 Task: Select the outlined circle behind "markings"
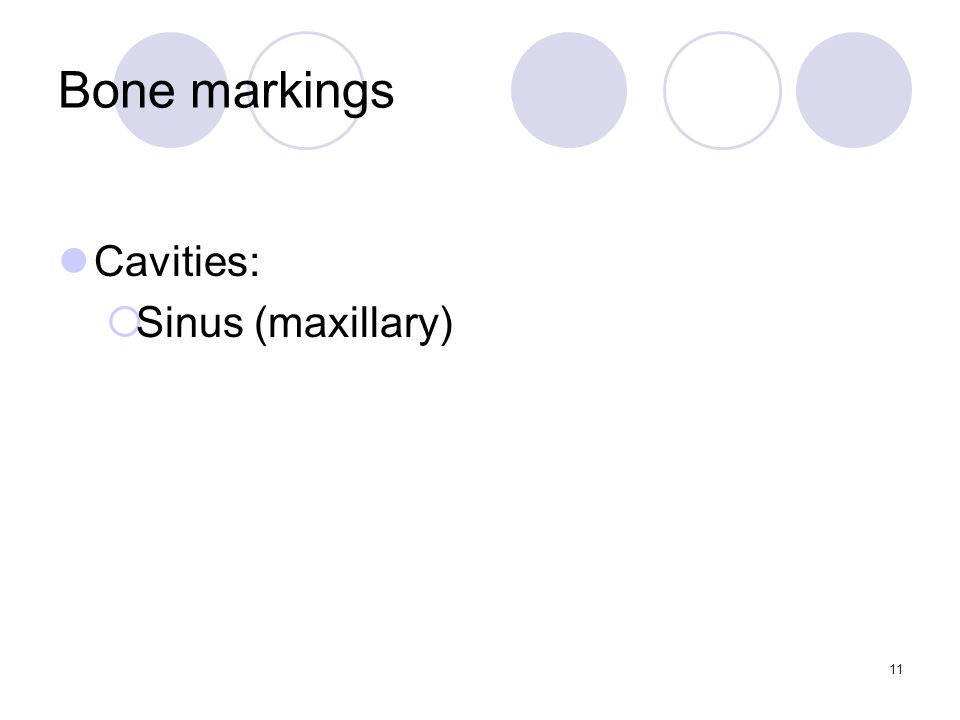[306, 90]
